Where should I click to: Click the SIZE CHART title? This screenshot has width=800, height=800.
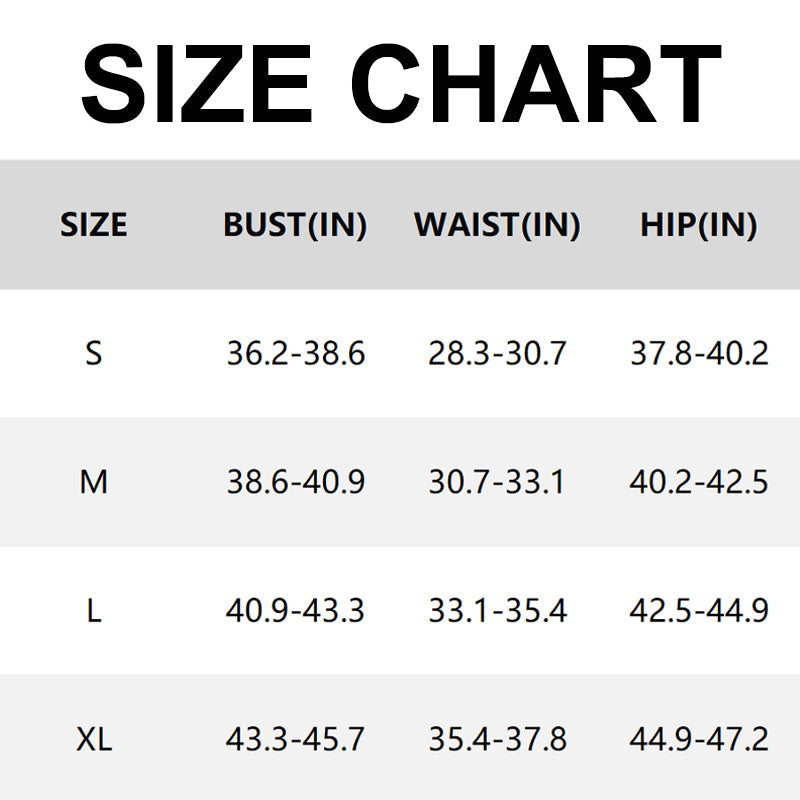400,85
